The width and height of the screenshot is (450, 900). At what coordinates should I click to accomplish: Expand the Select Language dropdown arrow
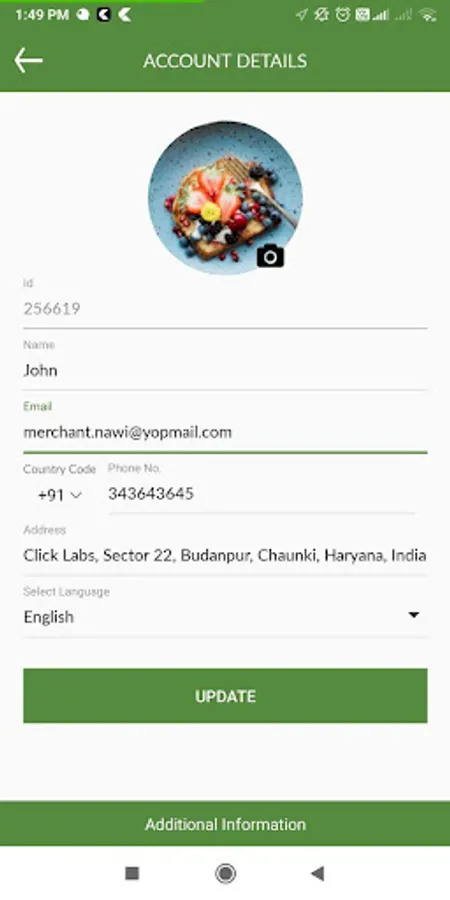pos(413,615)
